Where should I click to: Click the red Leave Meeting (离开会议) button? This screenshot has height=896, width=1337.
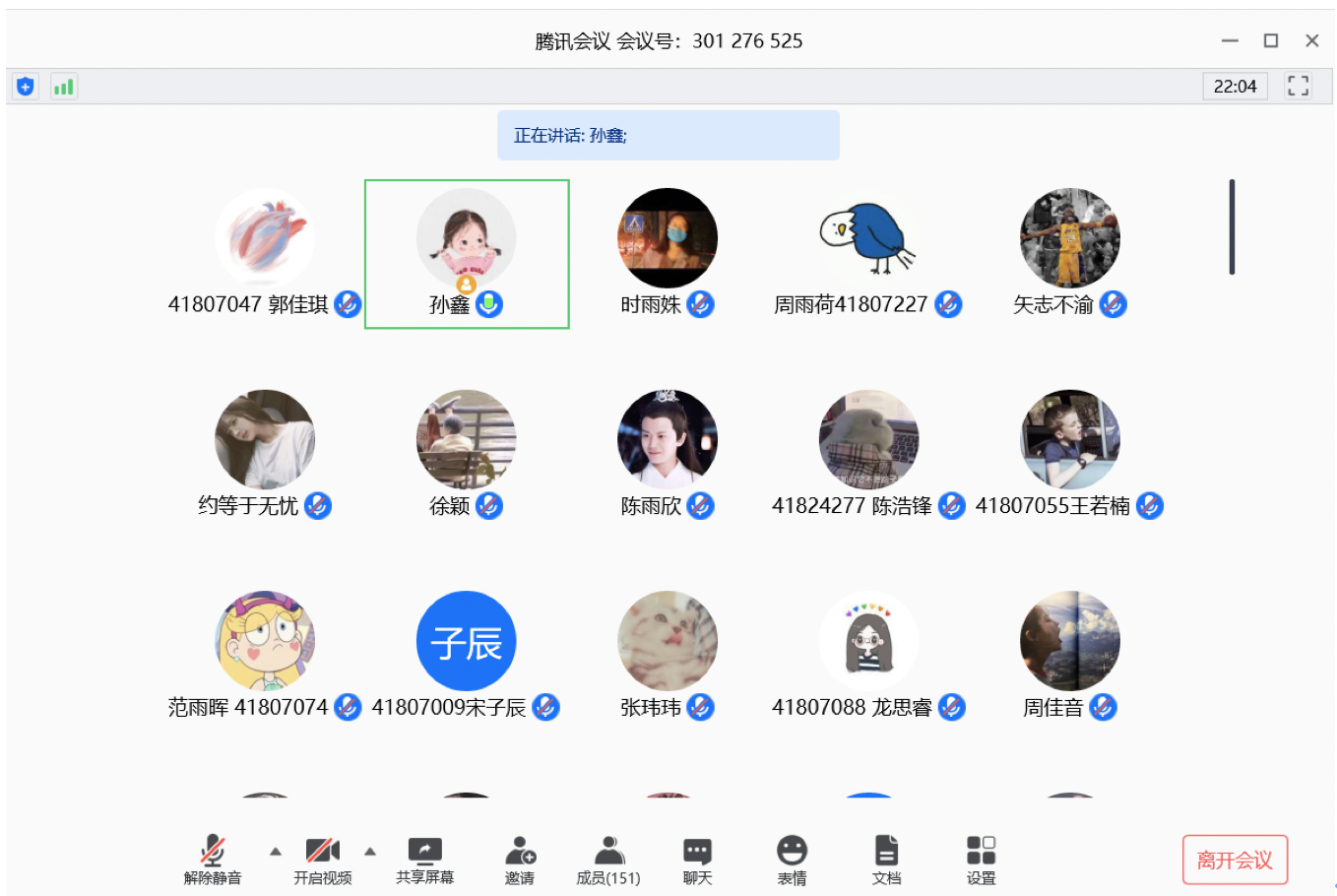1235,860
